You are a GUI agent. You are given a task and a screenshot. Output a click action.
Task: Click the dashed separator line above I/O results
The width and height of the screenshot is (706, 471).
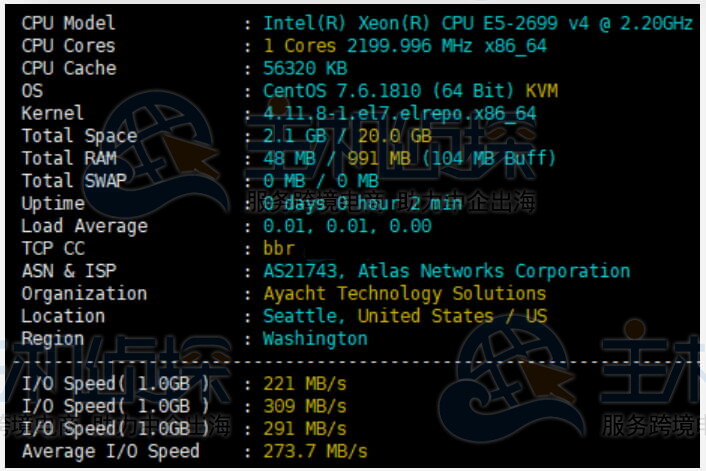tap(360, 361)
